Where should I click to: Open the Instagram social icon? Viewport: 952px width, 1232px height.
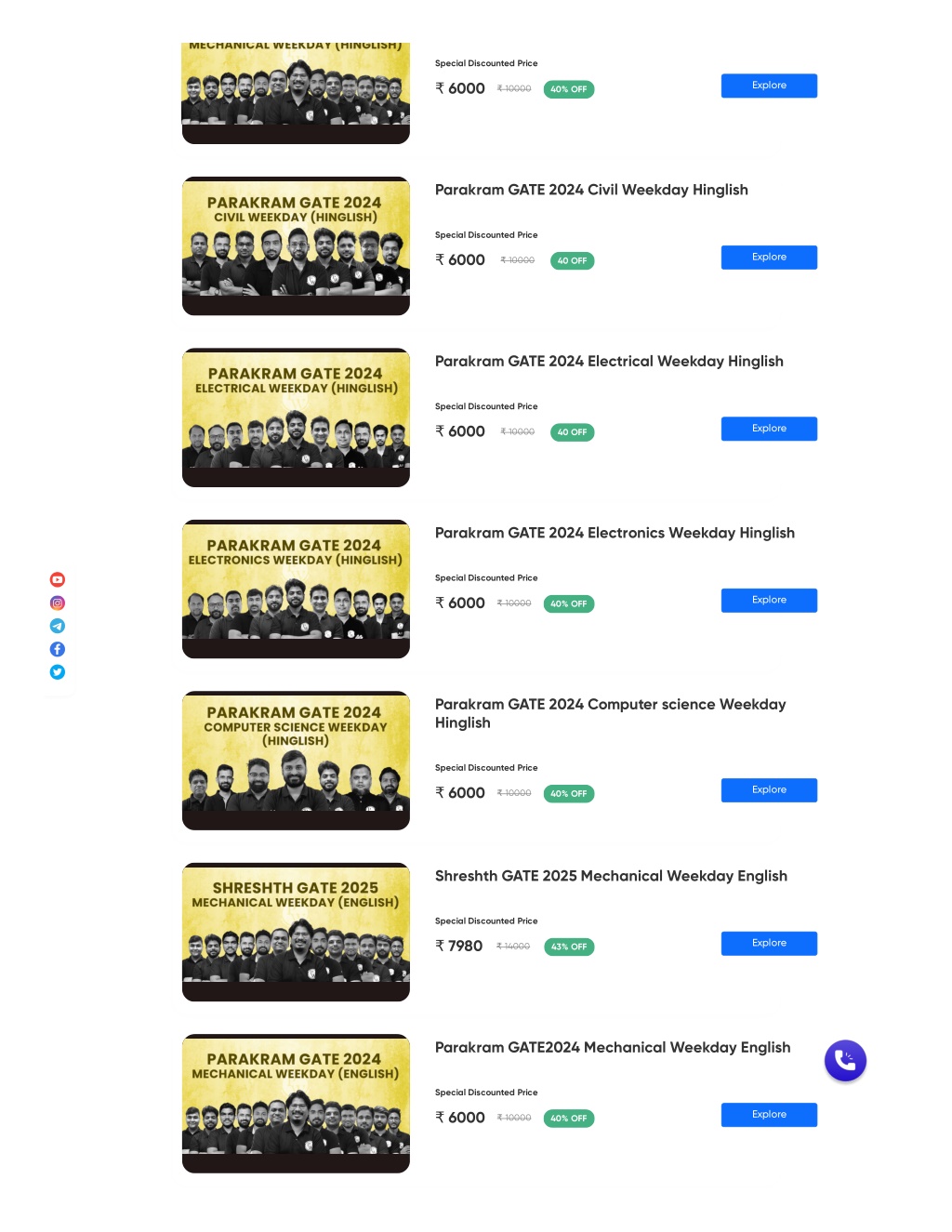point(58,603)
